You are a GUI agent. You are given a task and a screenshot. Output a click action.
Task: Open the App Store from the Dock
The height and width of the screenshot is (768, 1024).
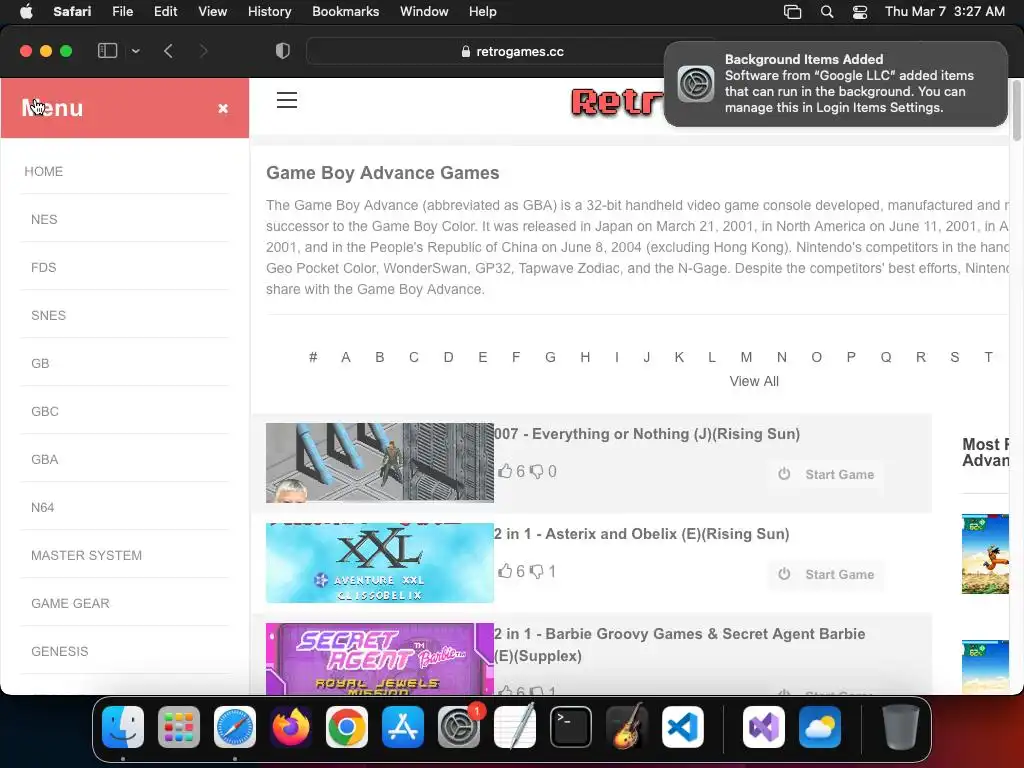403,727
